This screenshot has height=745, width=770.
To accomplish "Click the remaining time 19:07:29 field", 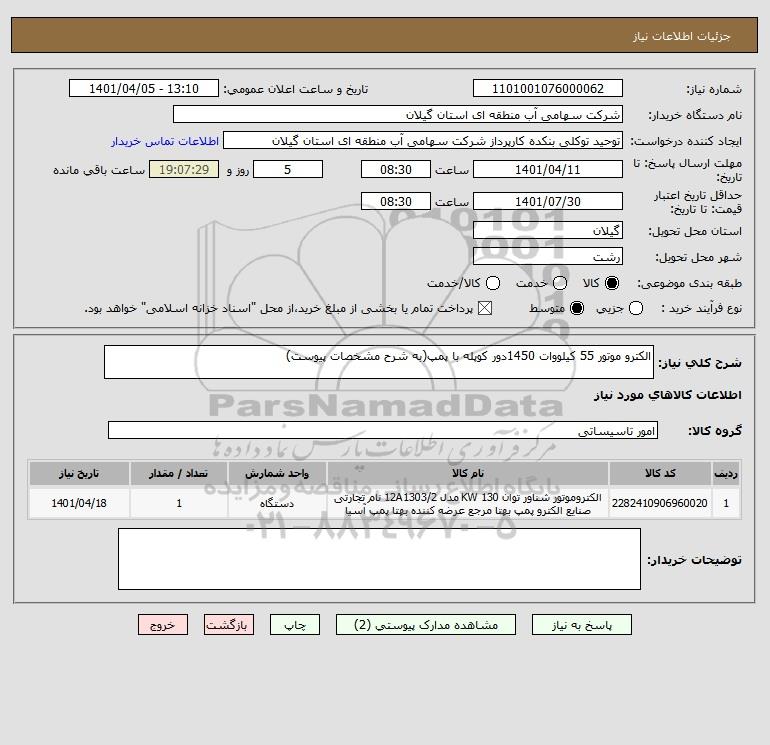I will pyautogui.click(x=184, y=169).
